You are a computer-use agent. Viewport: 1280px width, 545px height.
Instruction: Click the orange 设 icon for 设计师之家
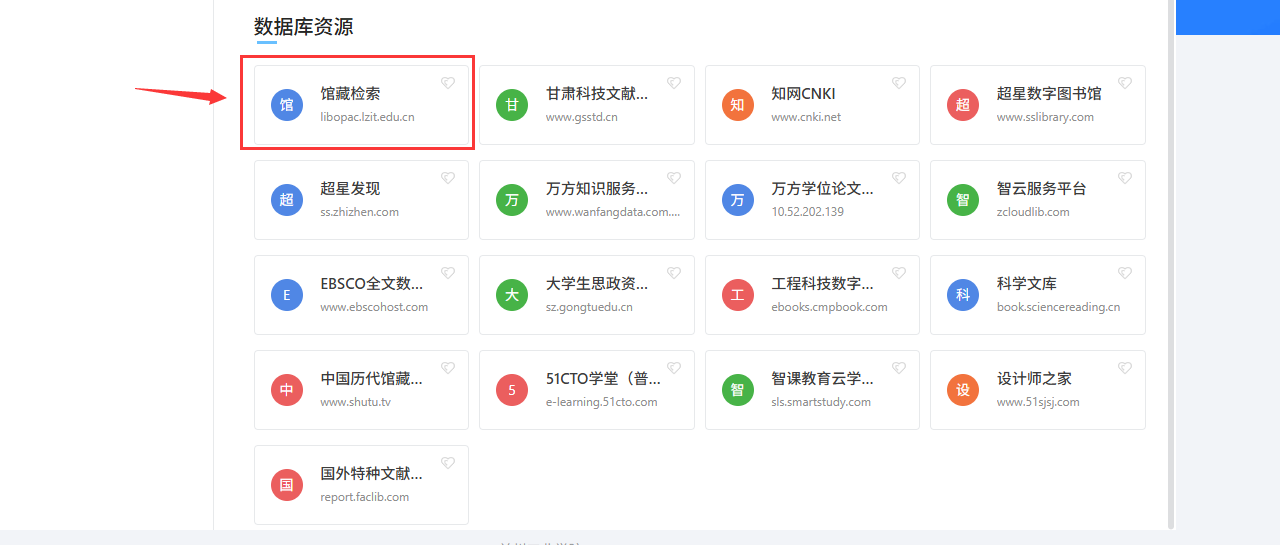point(963,390)
